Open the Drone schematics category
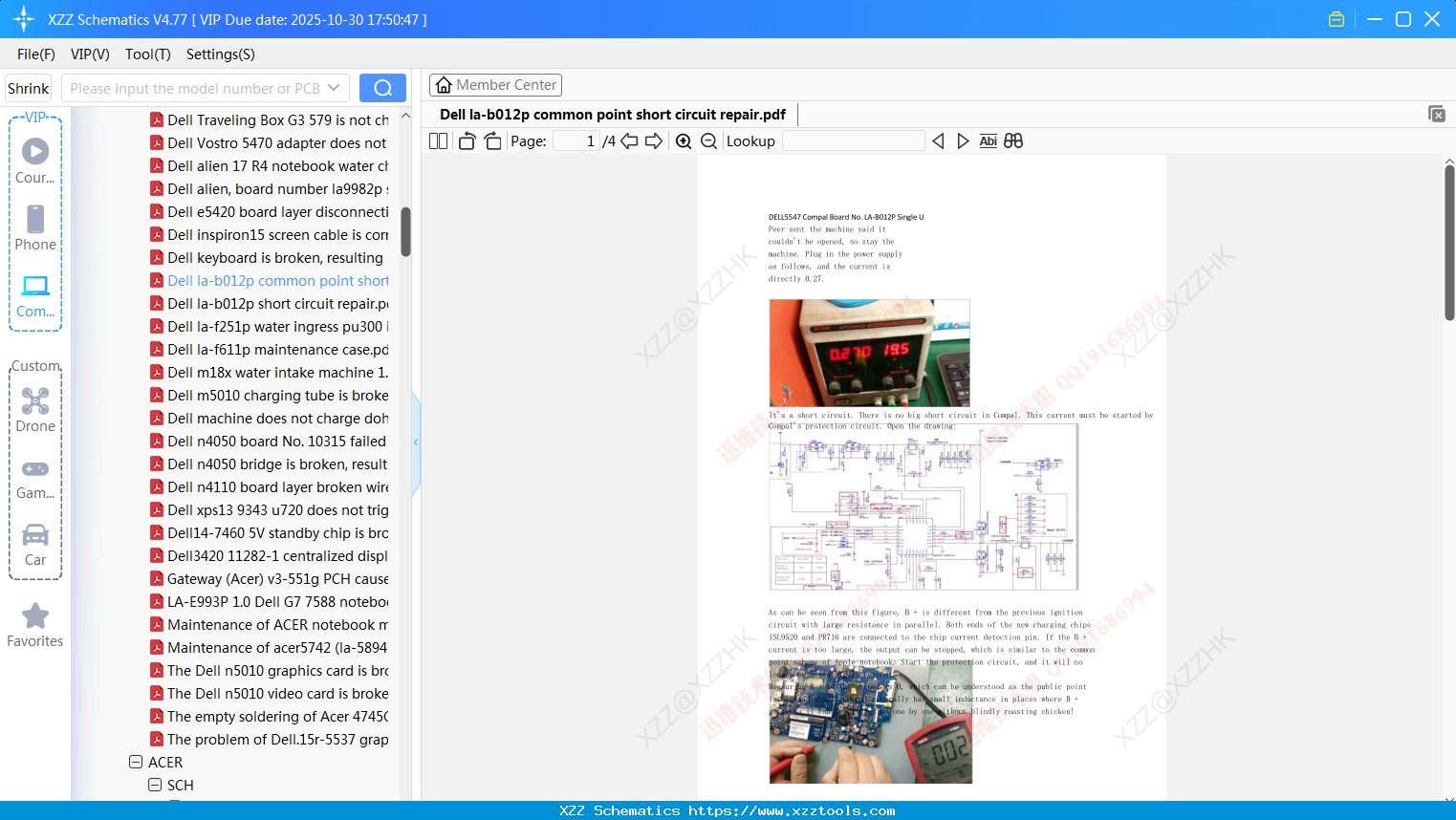Image resolution: width=1456 pixels, height=820 pixels. tap(35, 410)
